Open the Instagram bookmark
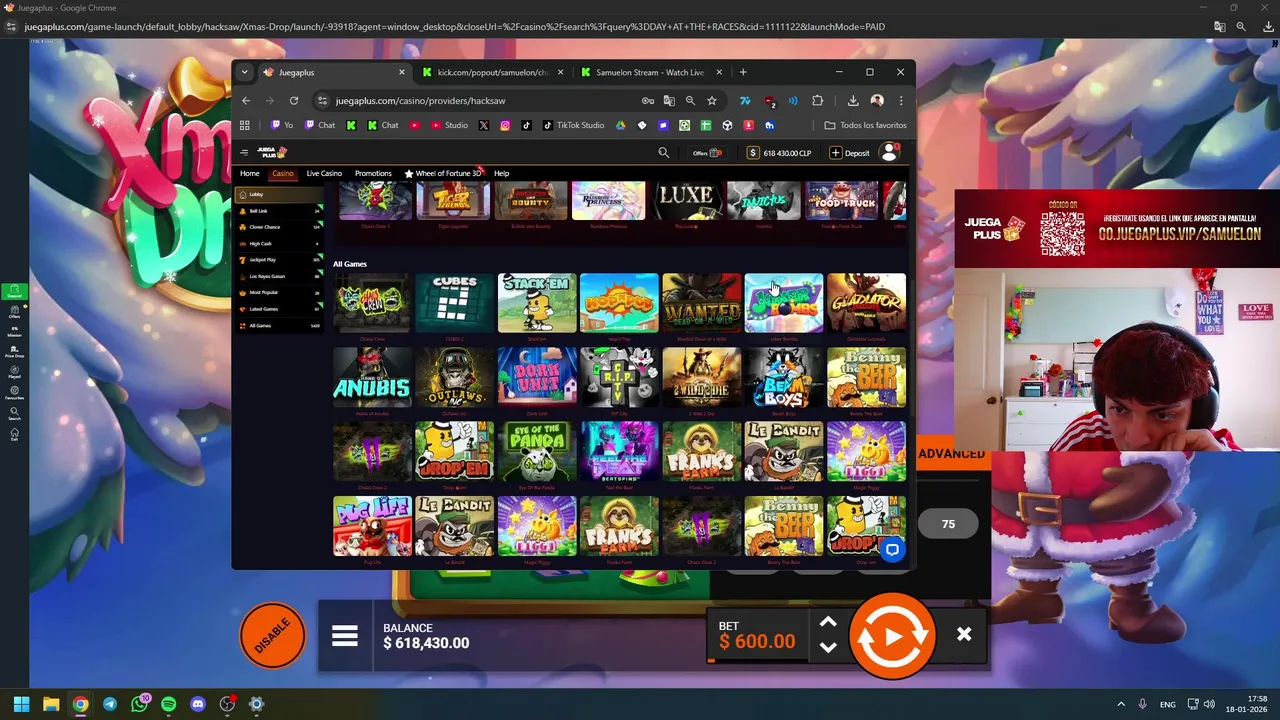 [505, 125]
